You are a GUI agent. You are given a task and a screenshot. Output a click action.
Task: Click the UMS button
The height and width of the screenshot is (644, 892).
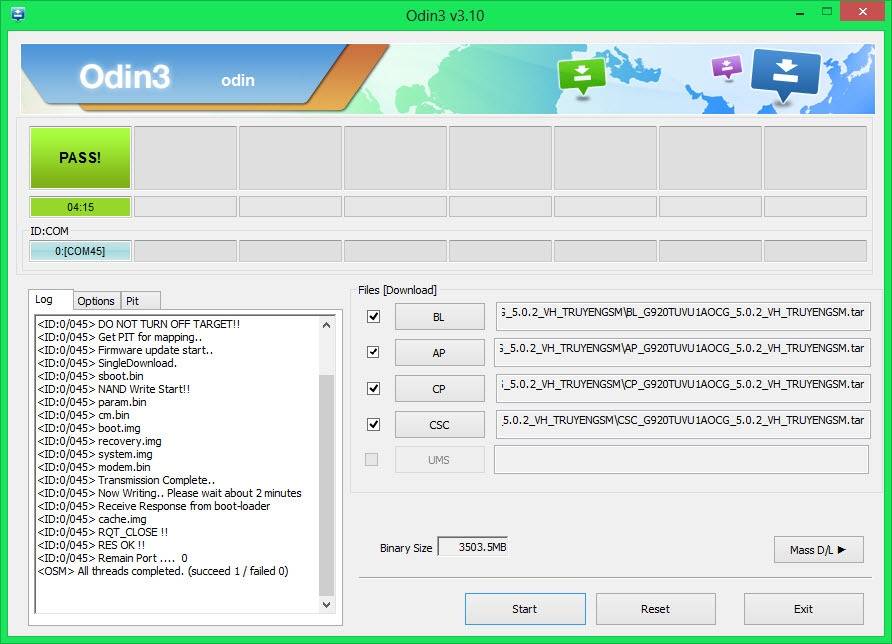[x=440, y=460]
